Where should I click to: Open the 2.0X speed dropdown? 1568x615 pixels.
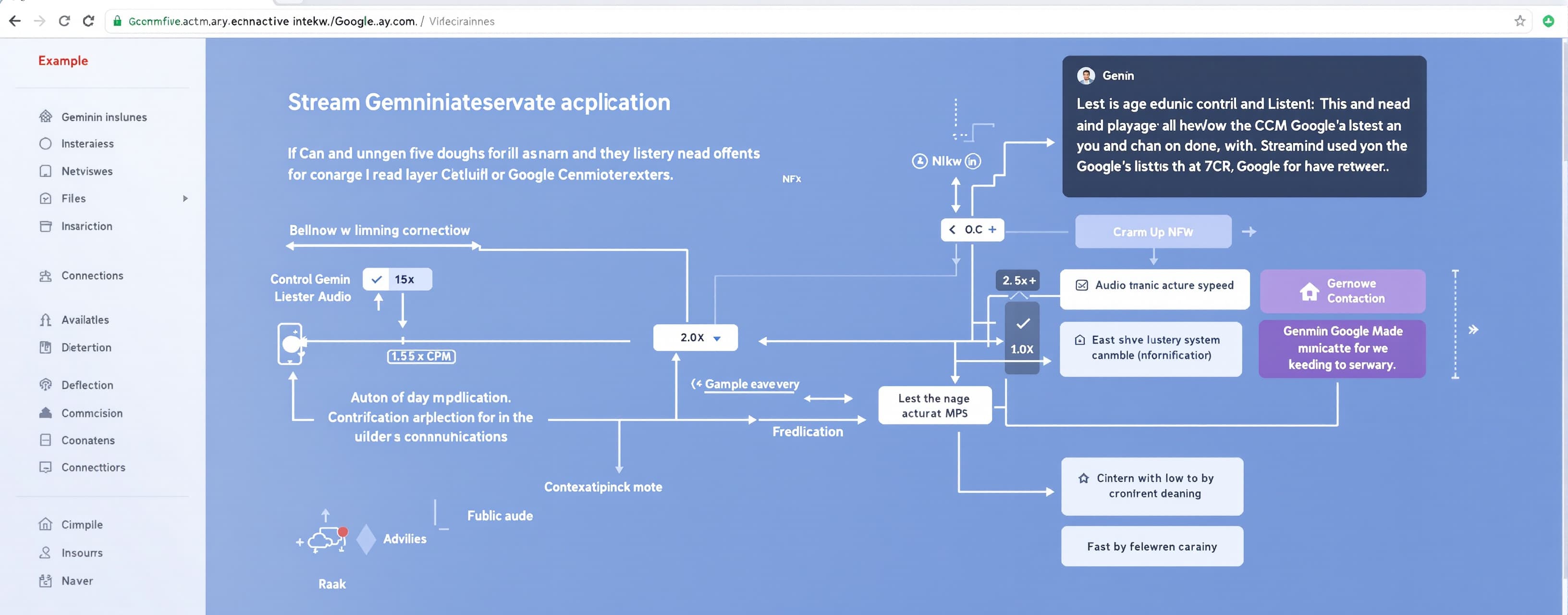click(695, 337)
